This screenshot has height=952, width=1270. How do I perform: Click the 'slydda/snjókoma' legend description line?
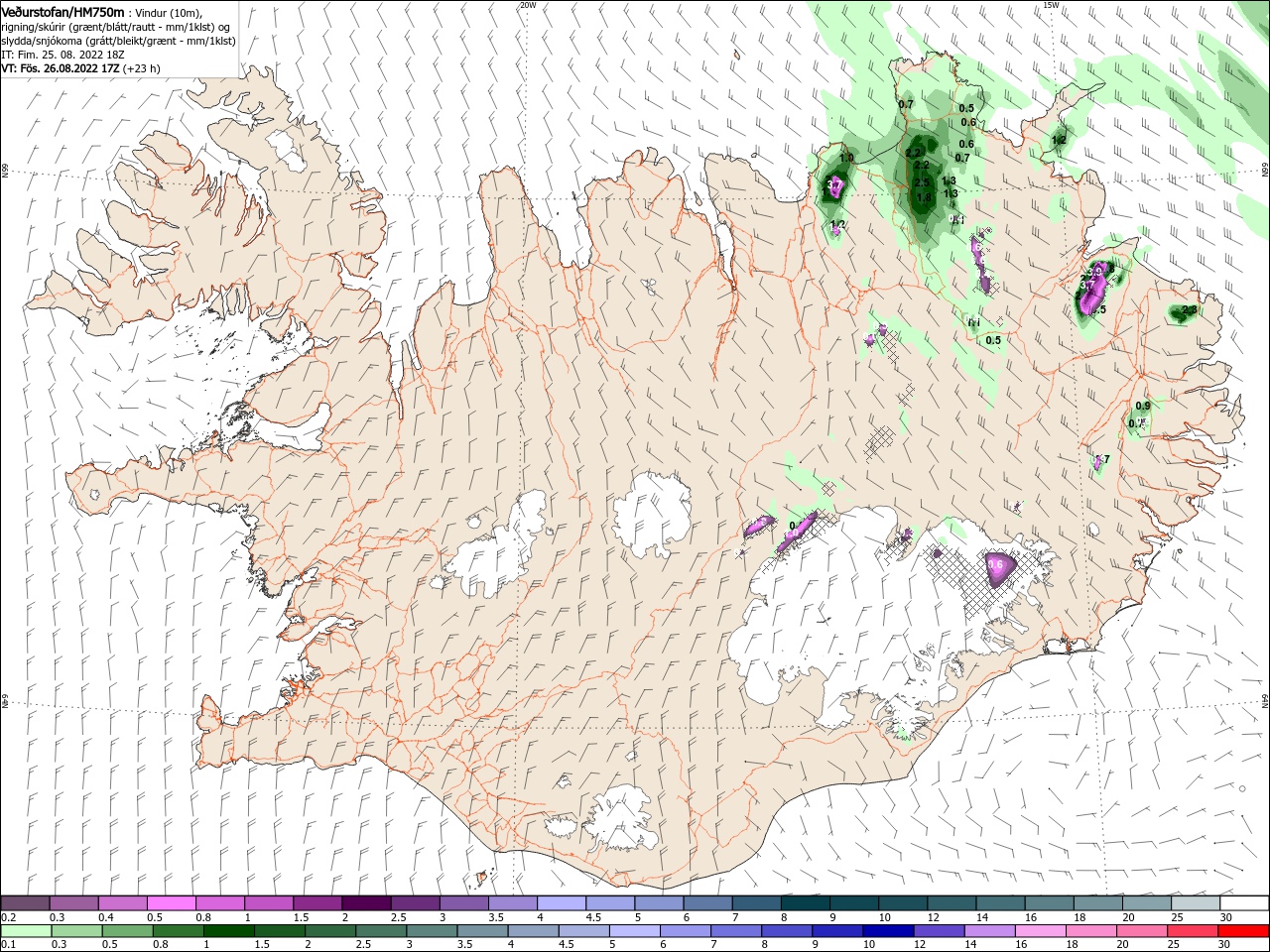118,41
